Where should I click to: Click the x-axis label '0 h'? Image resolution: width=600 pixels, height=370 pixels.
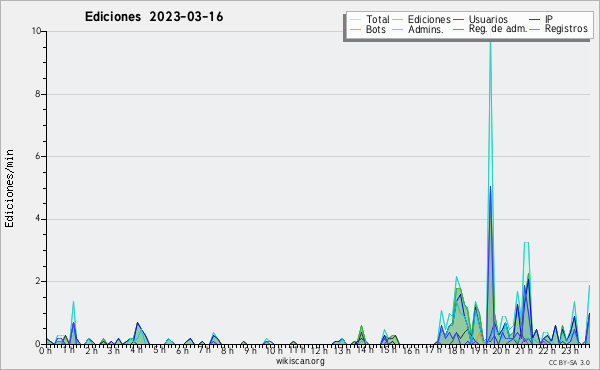click(x=45, y=351)
